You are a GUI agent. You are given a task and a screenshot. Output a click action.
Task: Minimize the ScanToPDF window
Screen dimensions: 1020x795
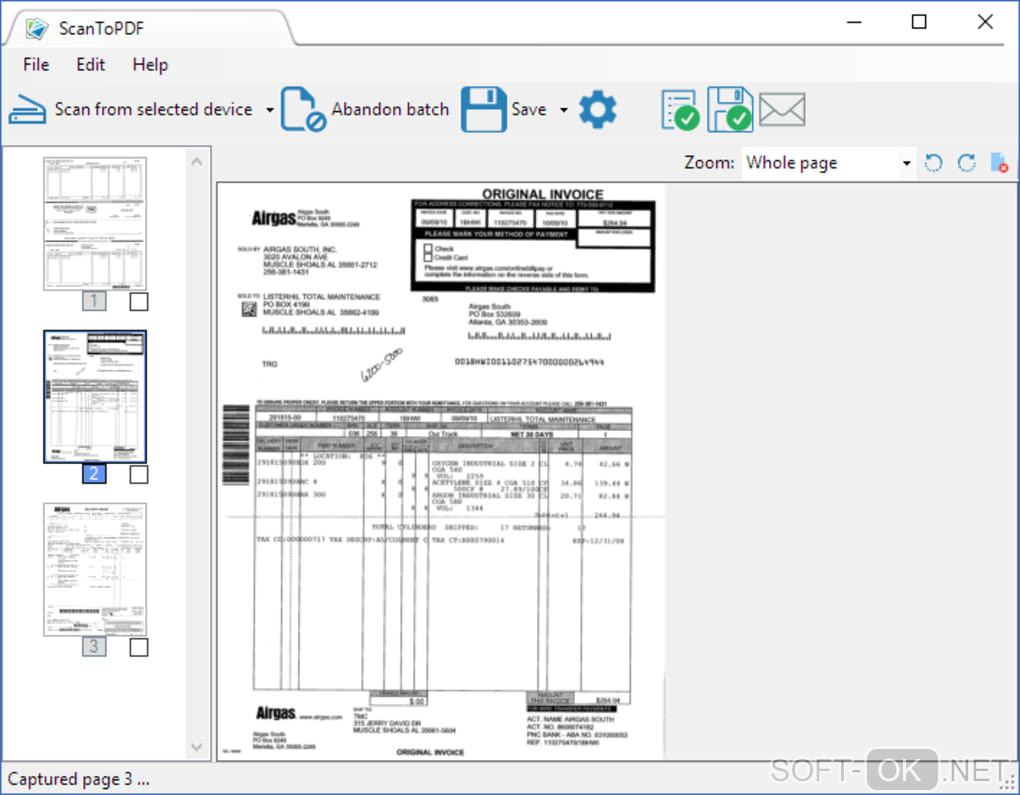(854, 22)
